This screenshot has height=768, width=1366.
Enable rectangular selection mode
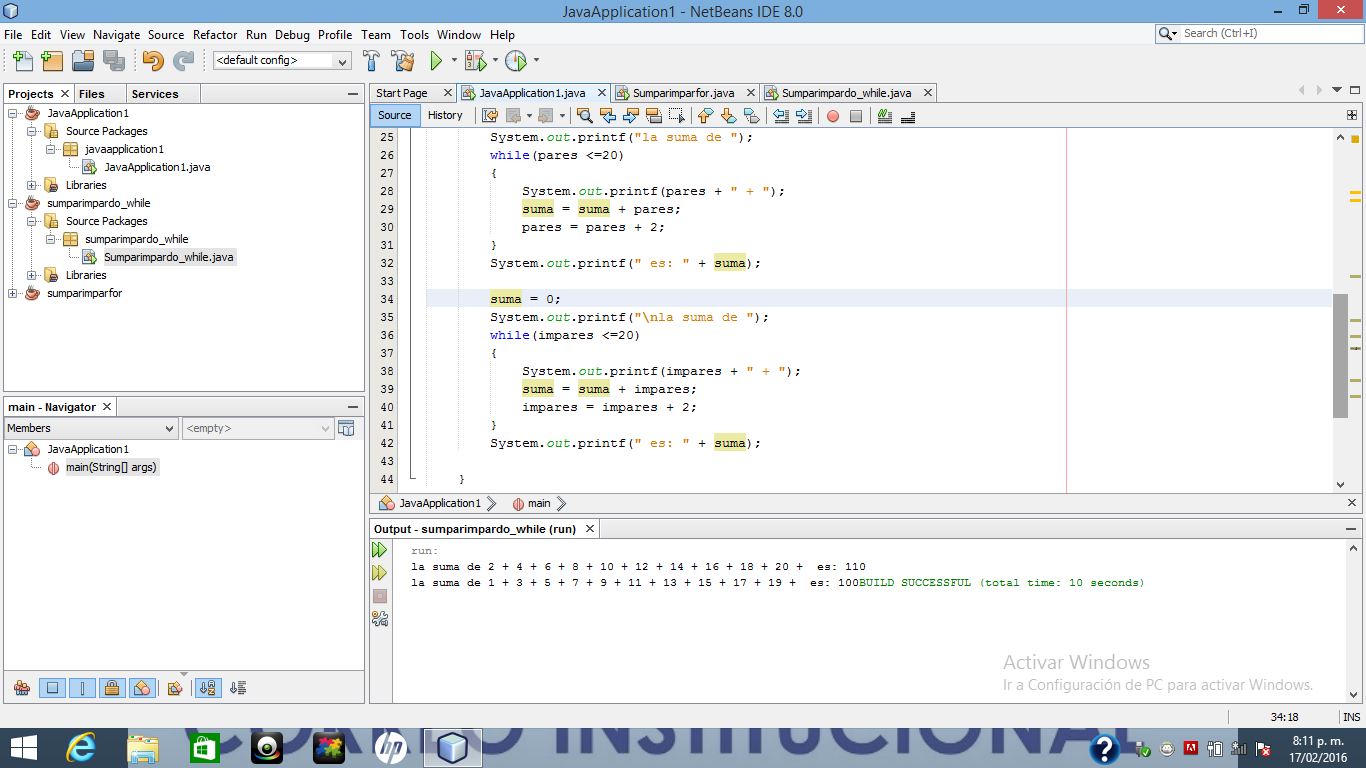point(678,116)
